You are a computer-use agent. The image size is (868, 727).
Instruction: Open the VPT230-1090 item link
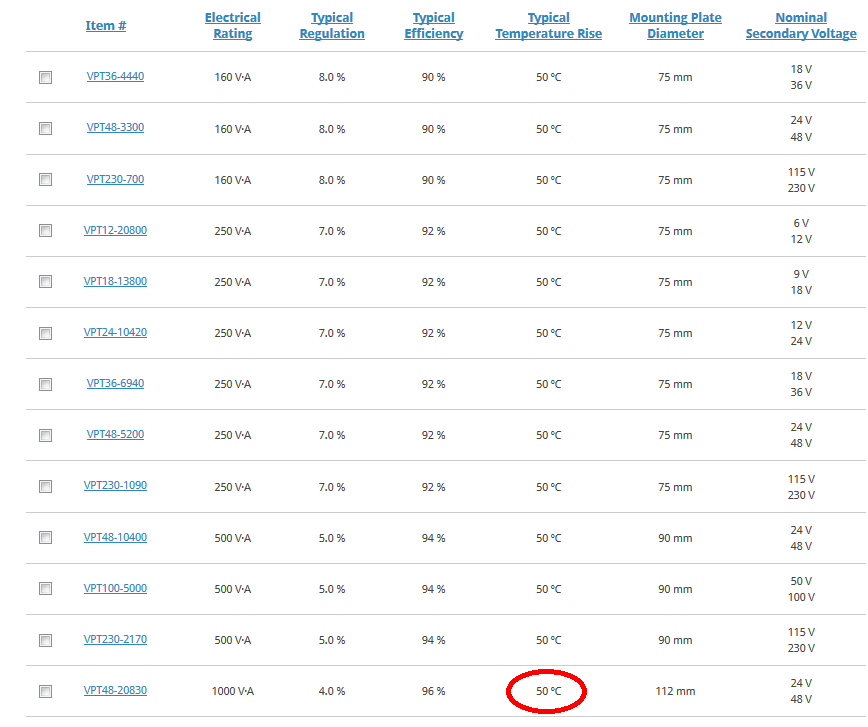pyautogui.click(x=115, y=485)
